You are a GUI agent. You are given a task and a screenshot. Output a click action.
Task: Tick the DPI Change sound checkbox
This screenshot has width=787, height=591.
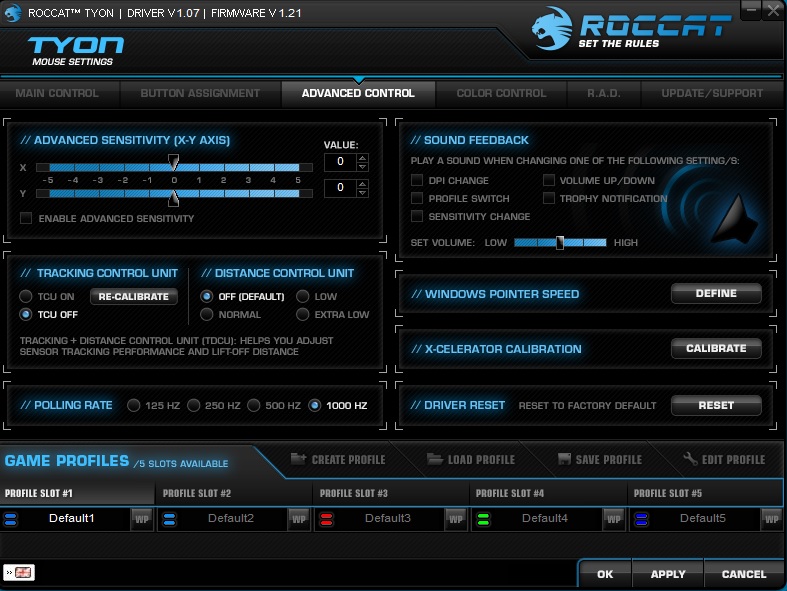coord(417,181)
